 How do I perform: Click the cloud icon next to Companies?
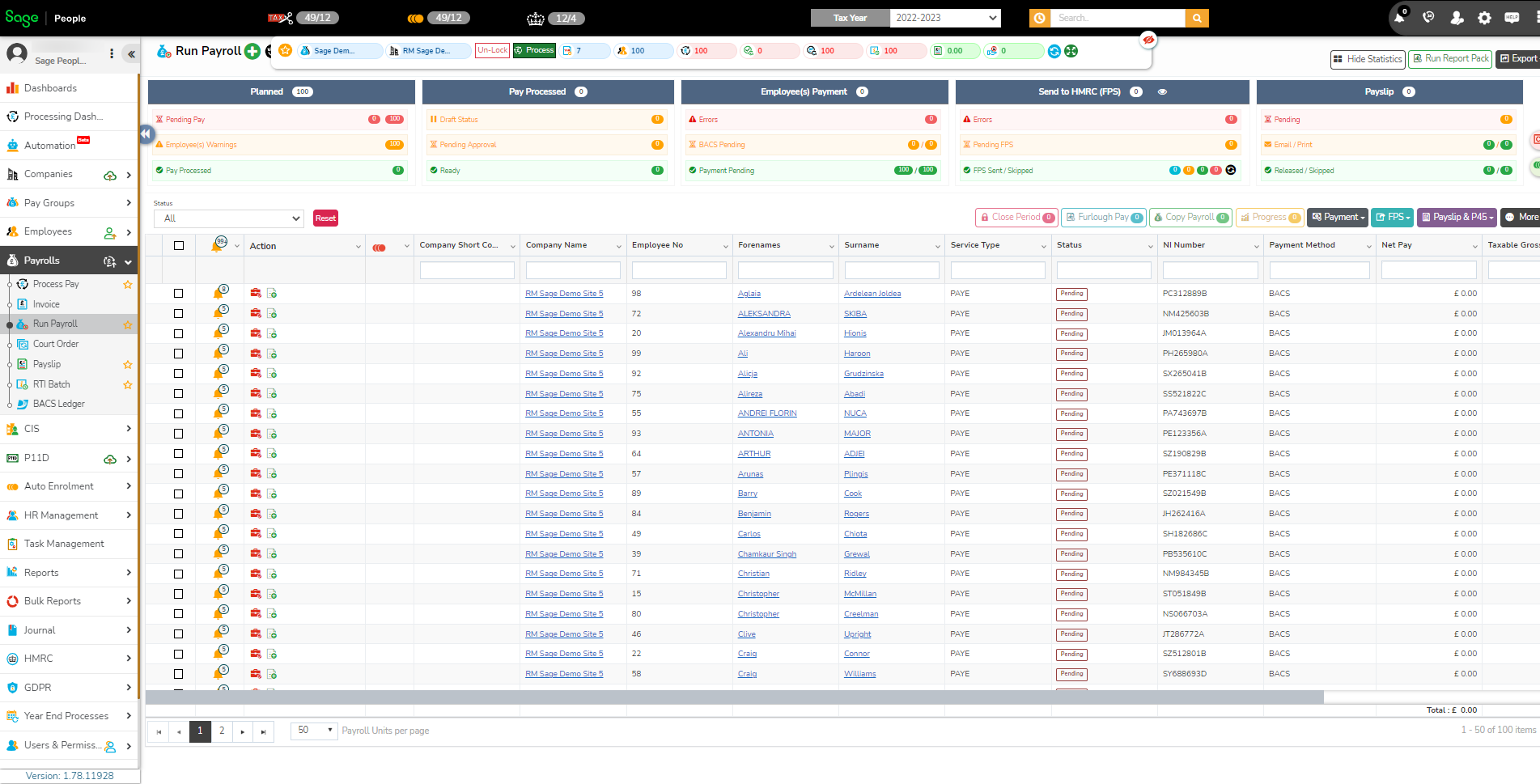110,175
